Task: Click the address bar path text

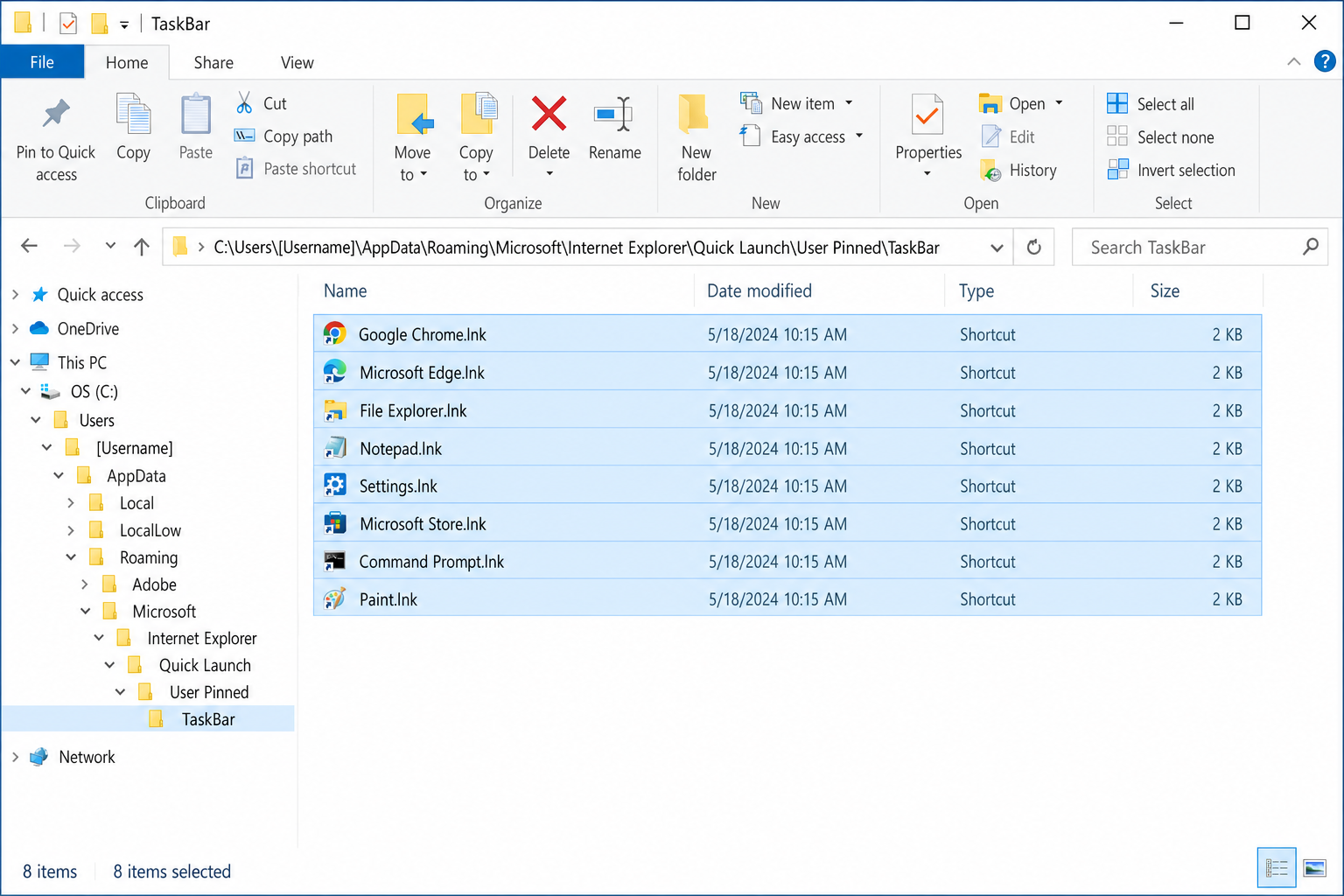Action: [577, 248]
